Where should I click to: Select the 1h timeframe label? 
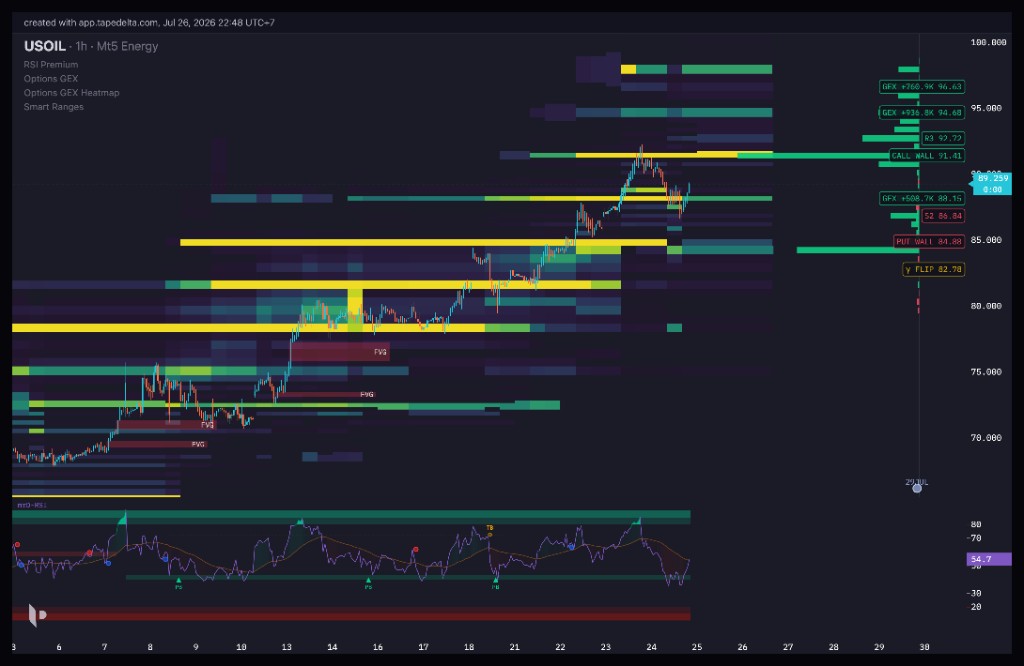(x=81, y=46)
